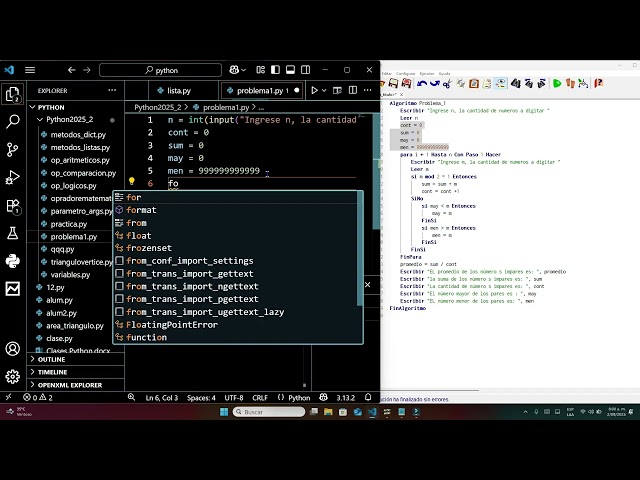This screenshot has height=480, width=640.
Task: Select 'for' autocomplete suggestion
Action: (236, 198)
